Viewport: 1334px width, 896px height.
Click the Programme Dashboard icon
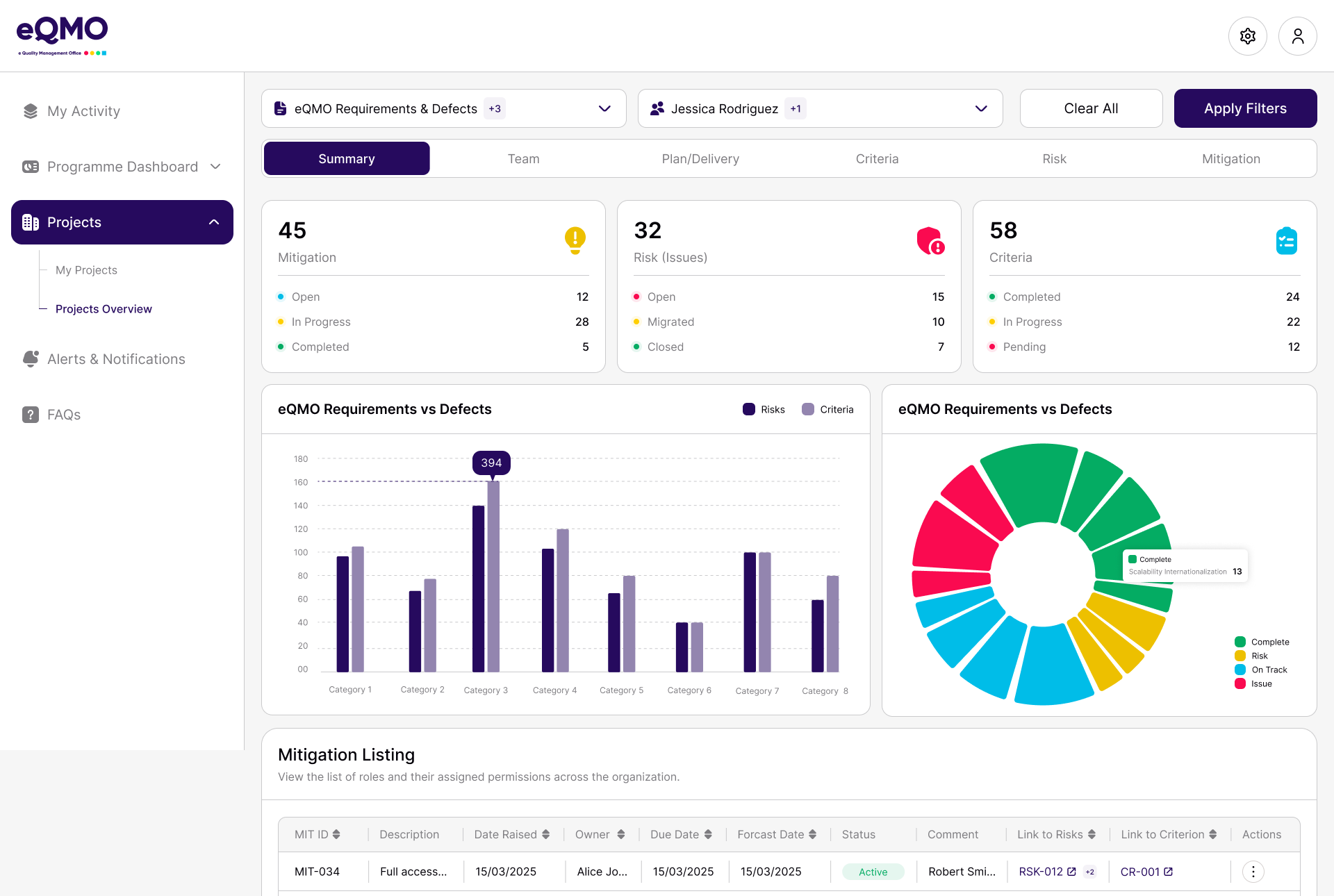(31, 167)
